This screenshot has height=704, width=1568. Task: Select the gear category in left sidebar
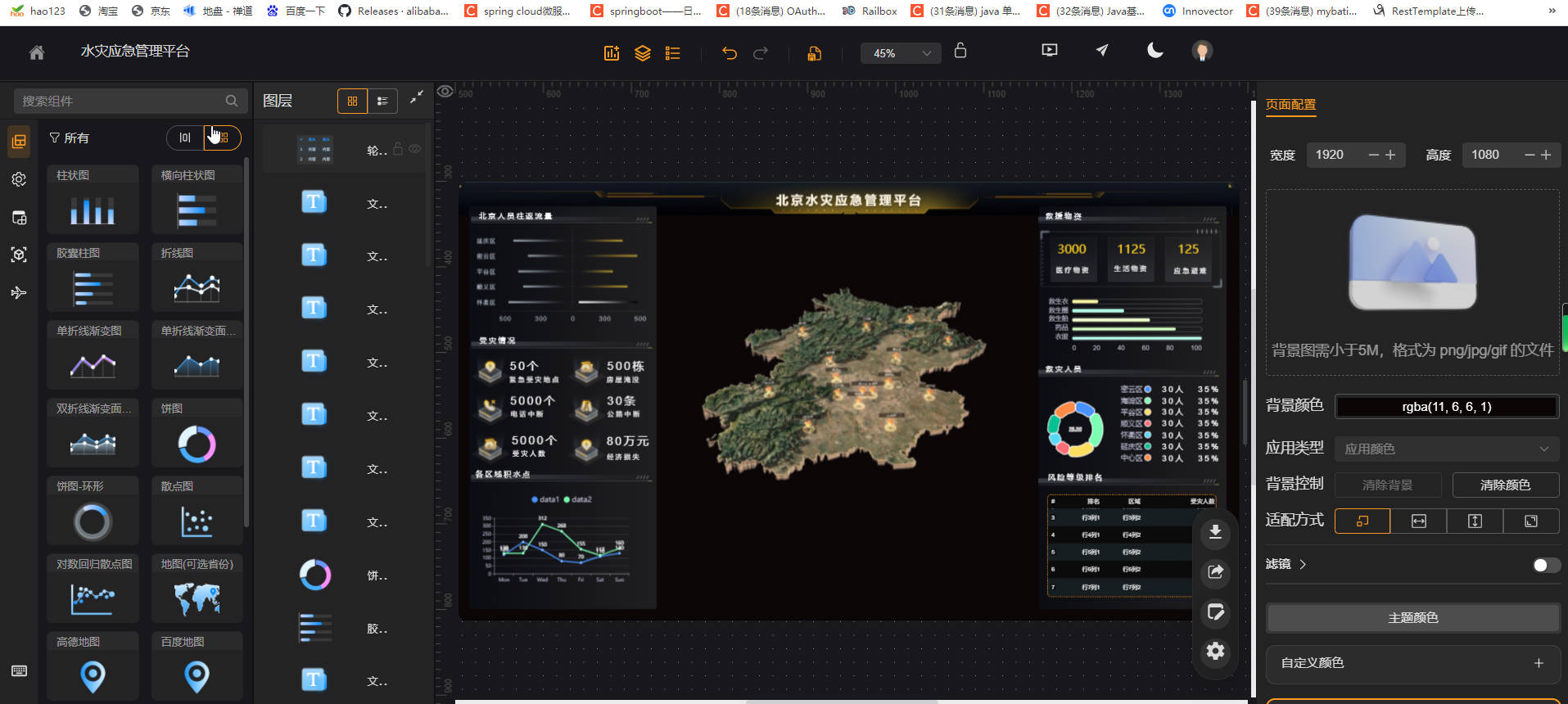tap(19, 179)
